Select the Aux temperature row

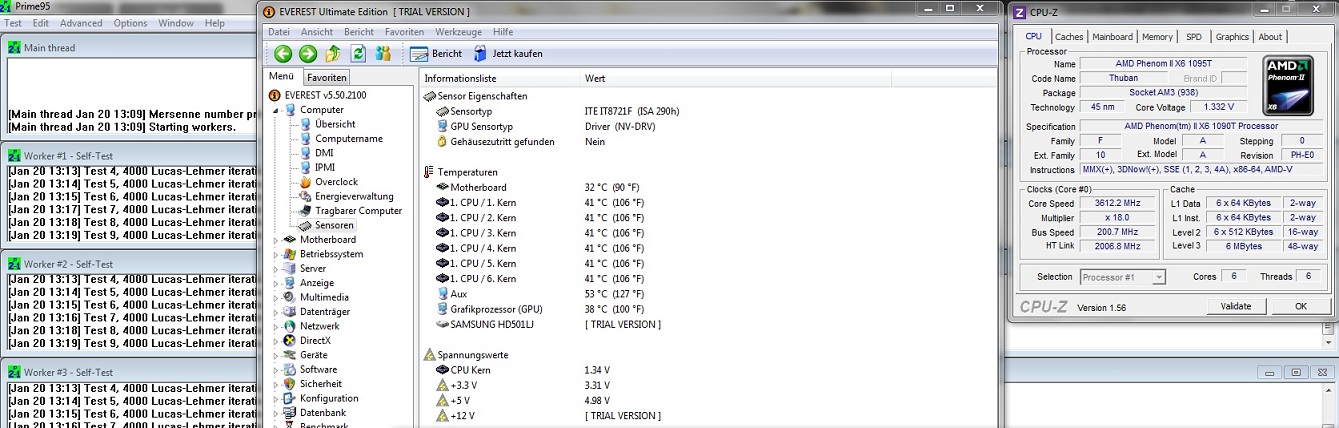708,294
